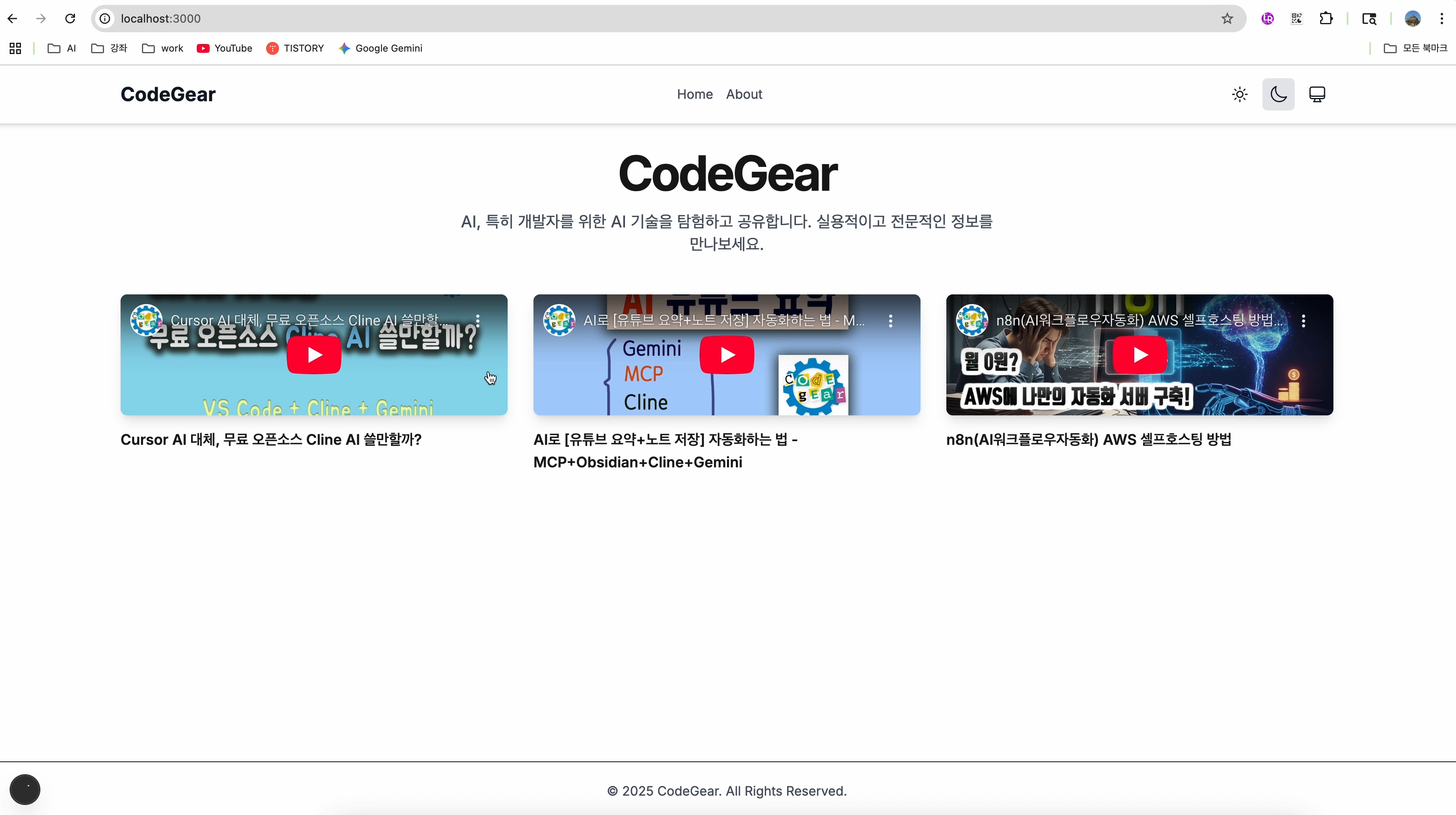Select system theme monitor icon
The image size is (1456, 815).
[1317, 94]
